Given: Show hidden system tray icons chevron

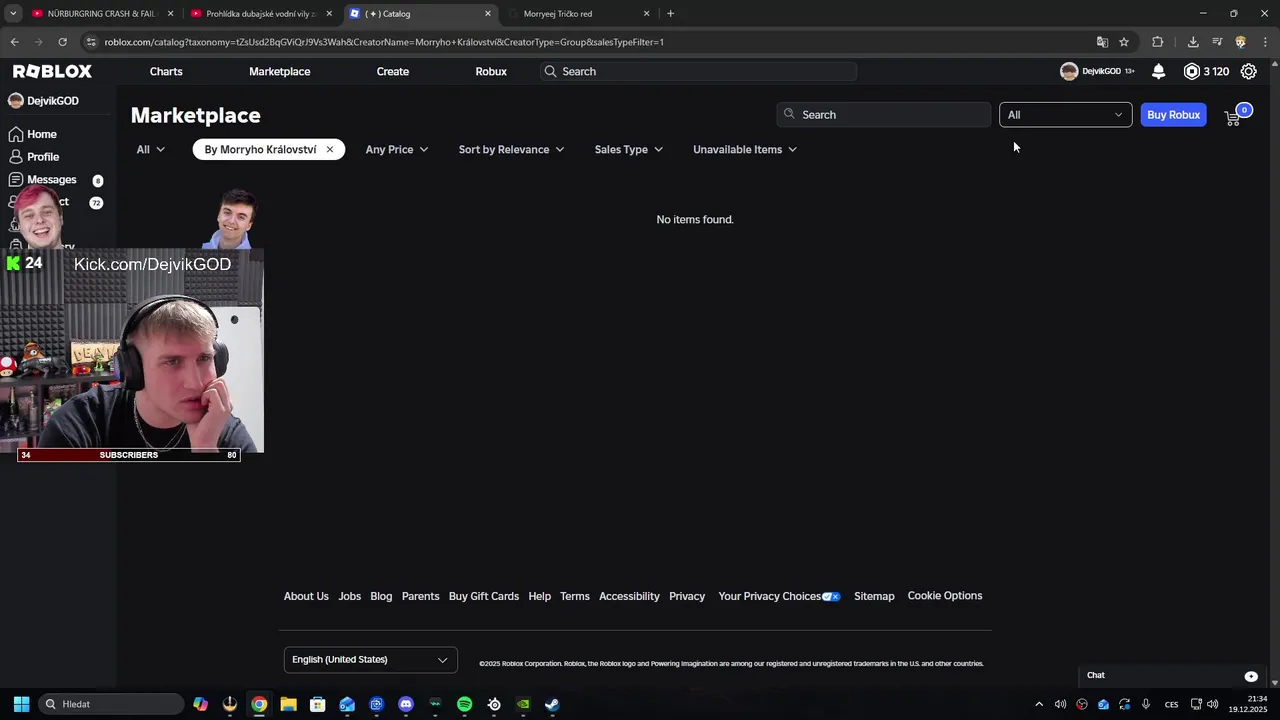Looking at the screenshot, I should (x=1039, y=704).
